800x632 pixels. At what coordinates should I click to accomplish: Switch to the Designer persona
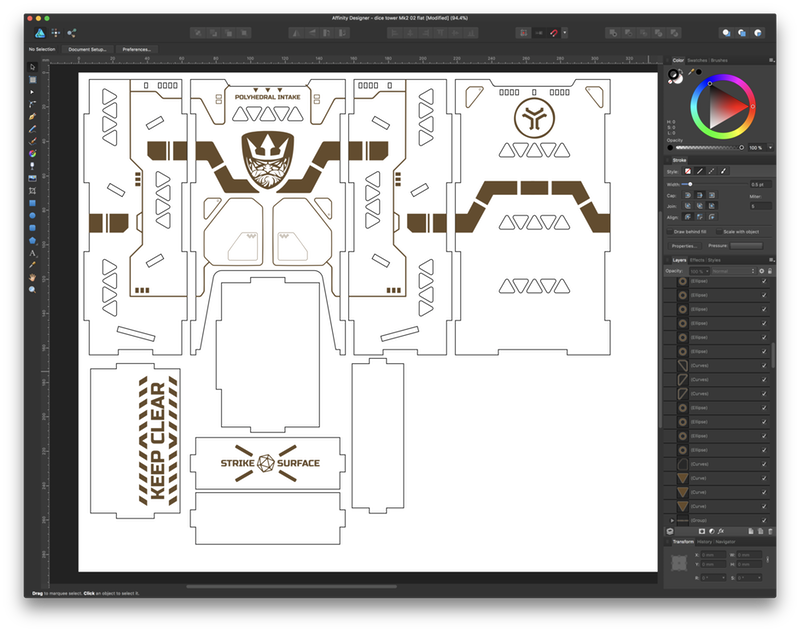point(40,33)
